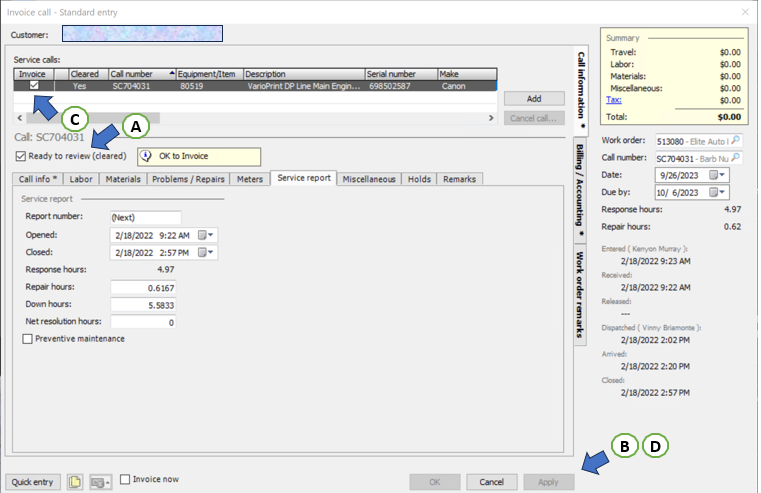Image resolution: width=761 pixels, height=493 pixels.
Task: Select the Call information vertical tab
Action: (581, 91)
